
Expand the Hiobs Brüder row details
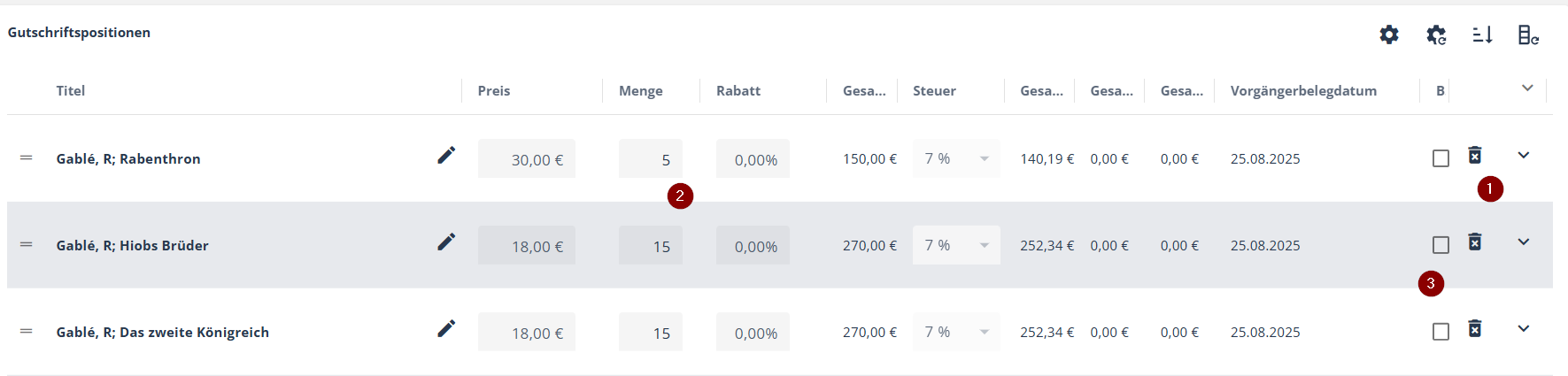tap(1524, 242)
